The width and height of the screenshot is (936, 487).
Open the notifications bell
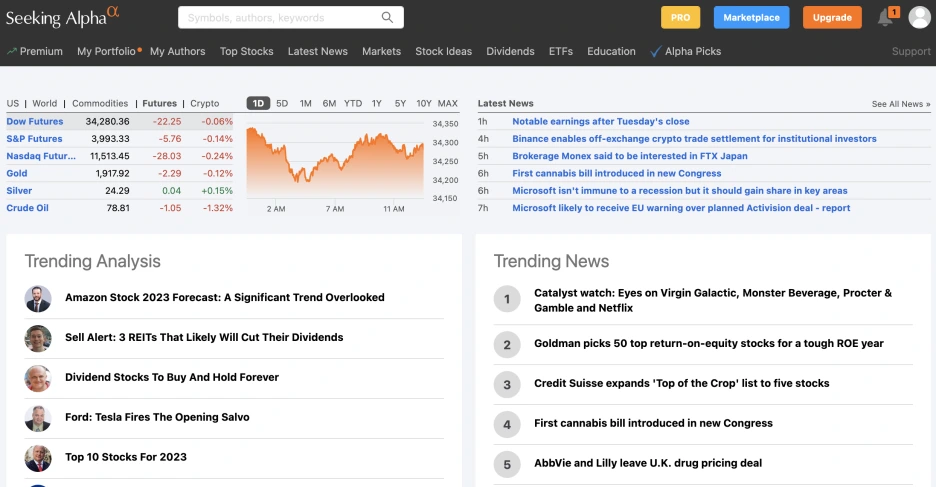pyautogui.click(x=885, y=18)
